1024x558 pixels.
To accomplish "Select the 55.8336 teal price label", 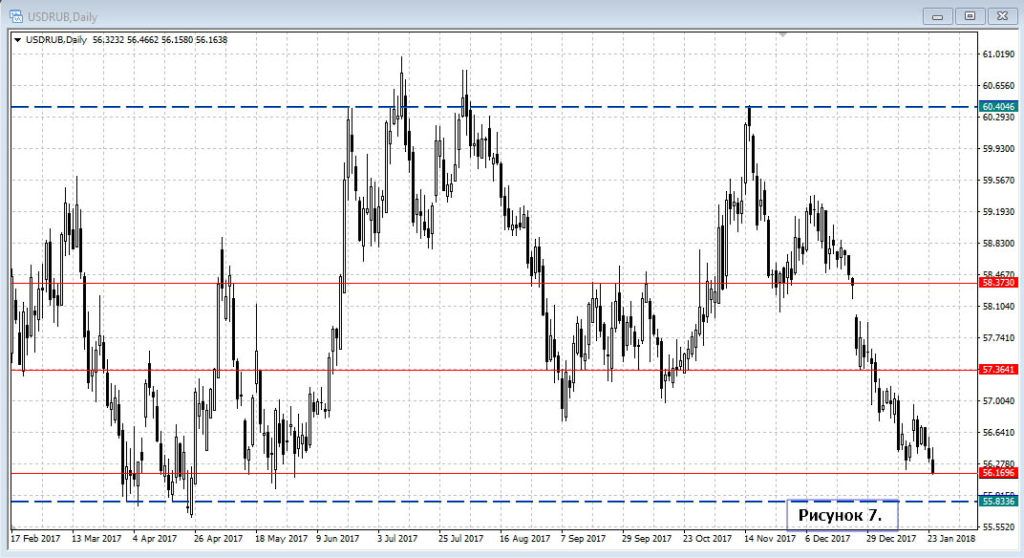I will click(998, 501).
